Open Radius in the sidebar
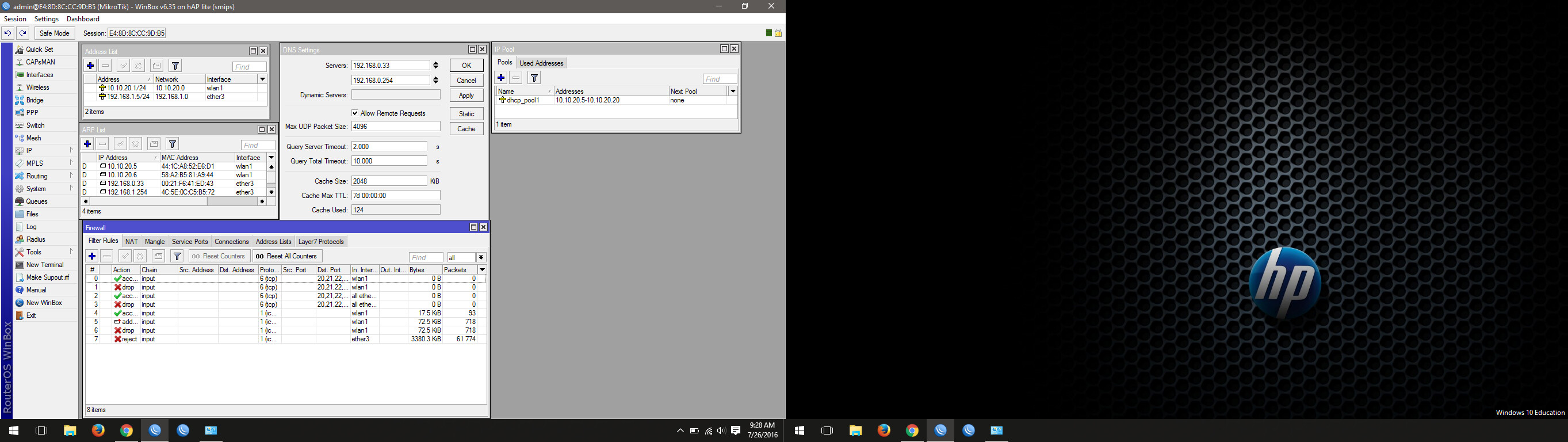 click(35, 239)
